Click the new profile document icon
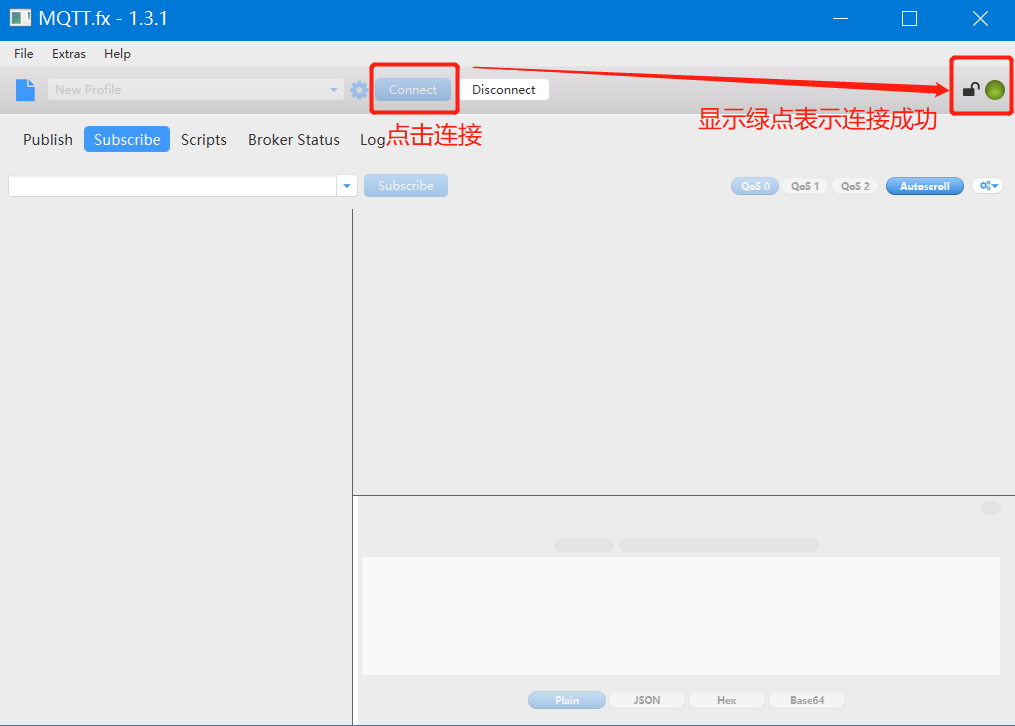Image resolution: width=1015 pixels, height=726 pixels. [25, 90]
